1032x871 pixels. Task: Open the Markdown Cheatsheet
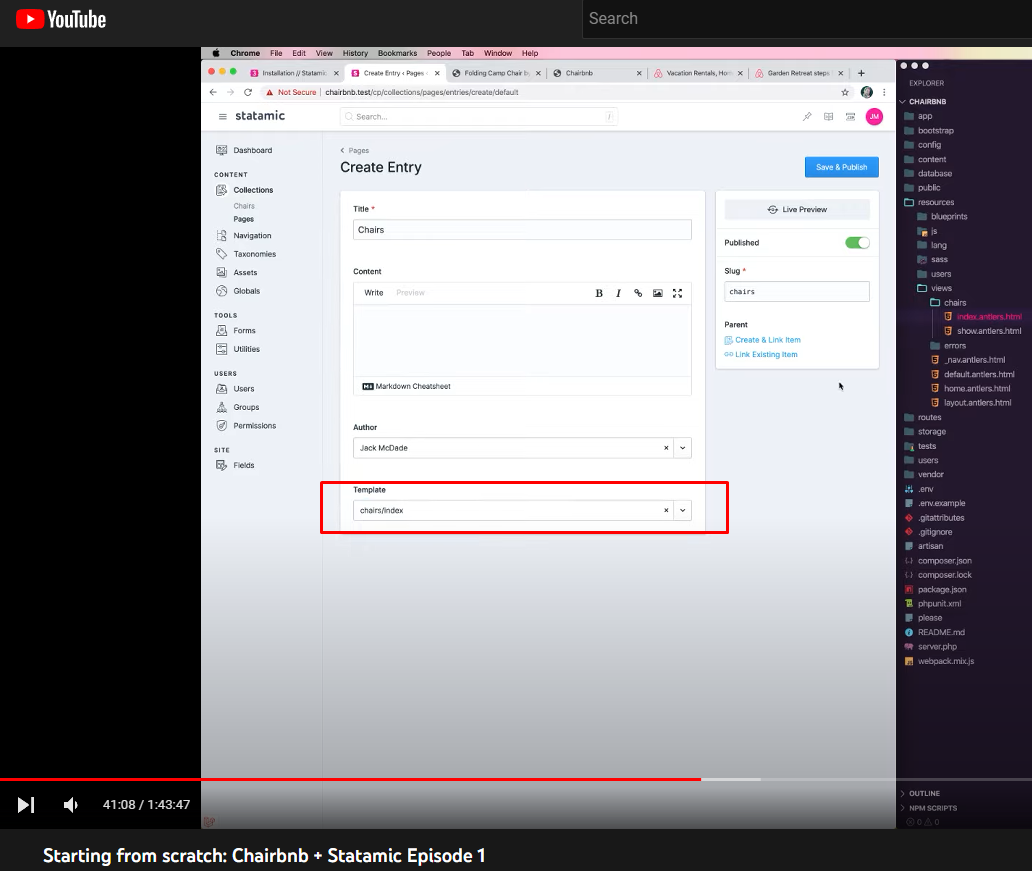[x=406, y=386]
